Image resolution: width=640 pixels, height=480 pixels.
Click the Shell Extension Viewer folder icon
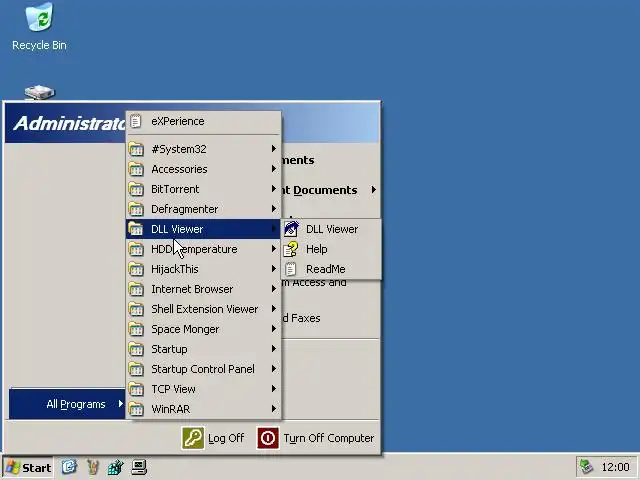[136, 309]
